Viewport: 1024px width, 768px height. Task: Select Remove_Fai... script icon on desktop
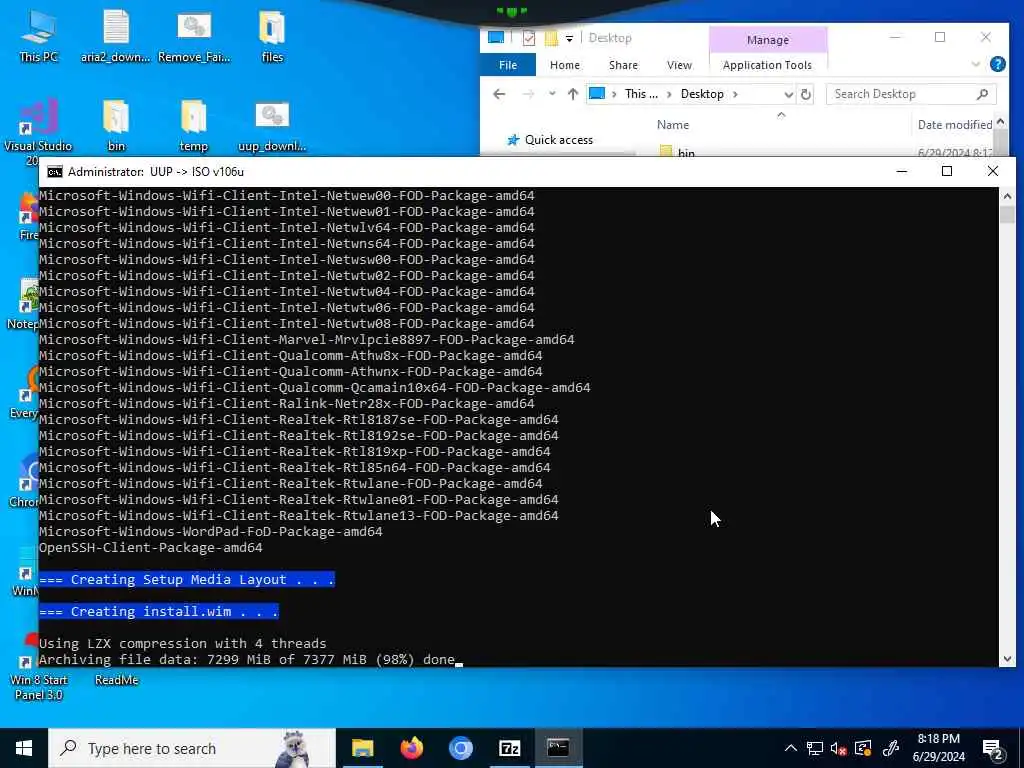click(x=194, y=36)
